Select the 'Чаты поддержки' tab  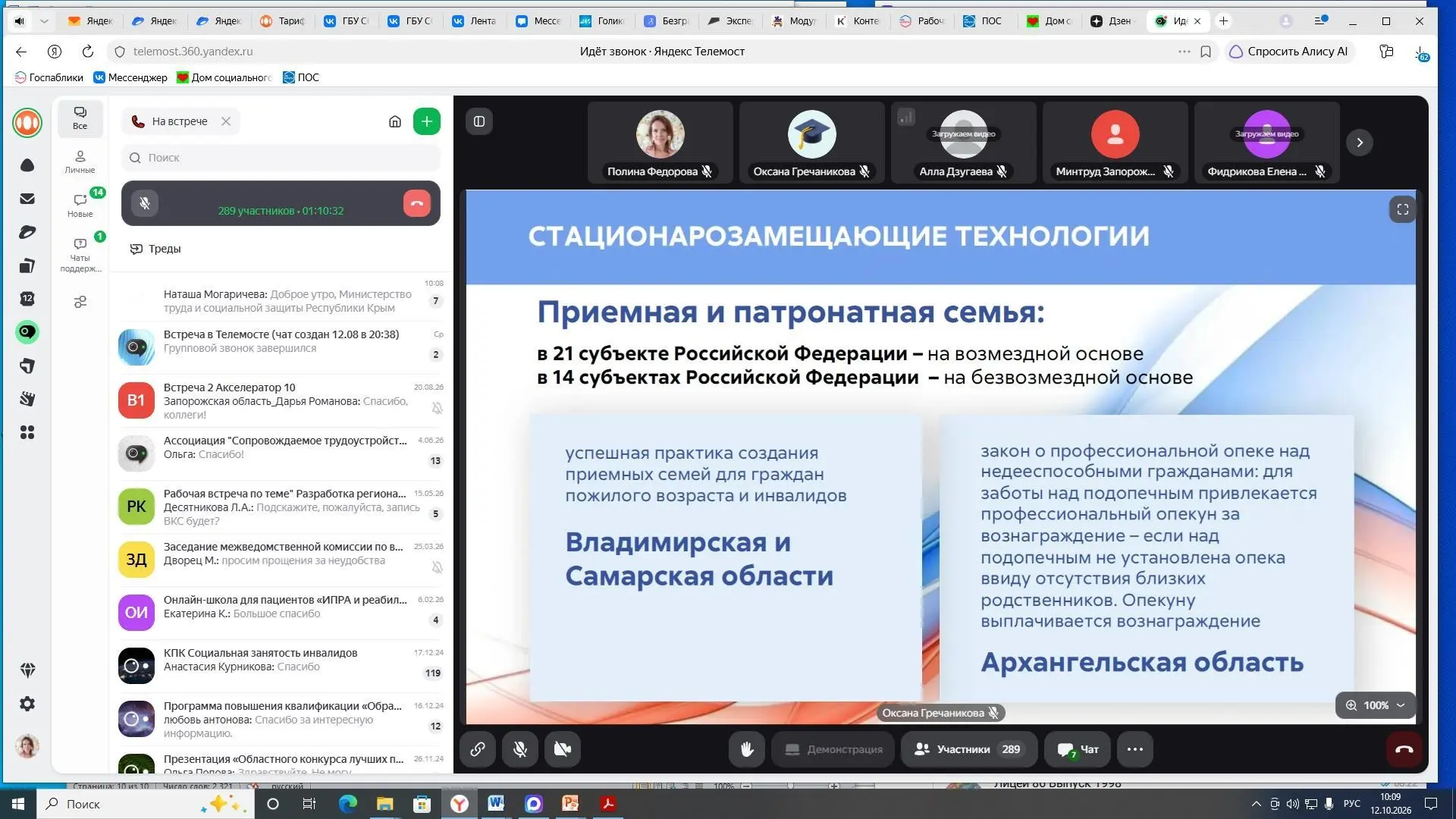point(80,255)
